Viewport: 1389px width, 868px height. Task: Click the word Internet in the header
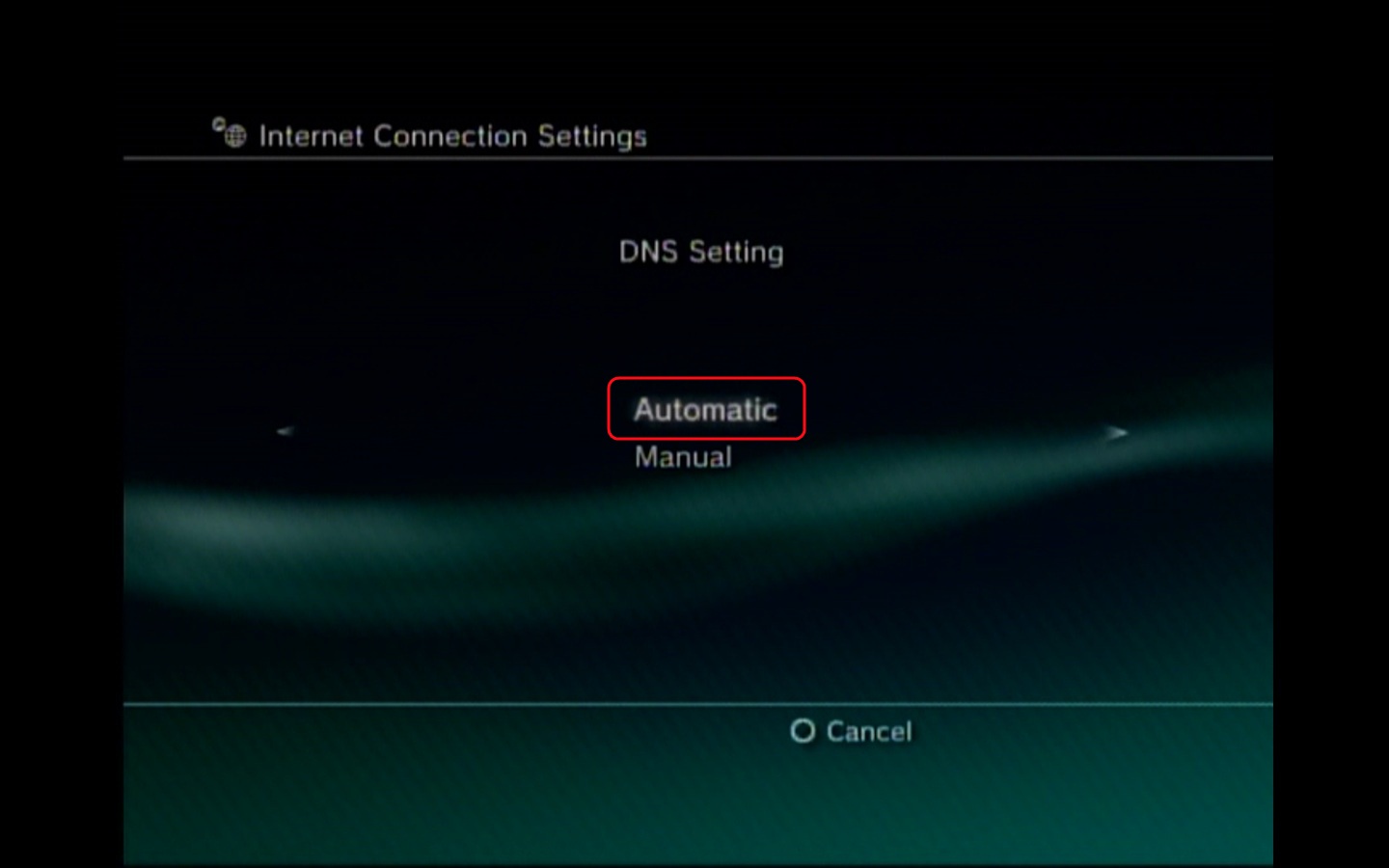click(x=311, y=136)
